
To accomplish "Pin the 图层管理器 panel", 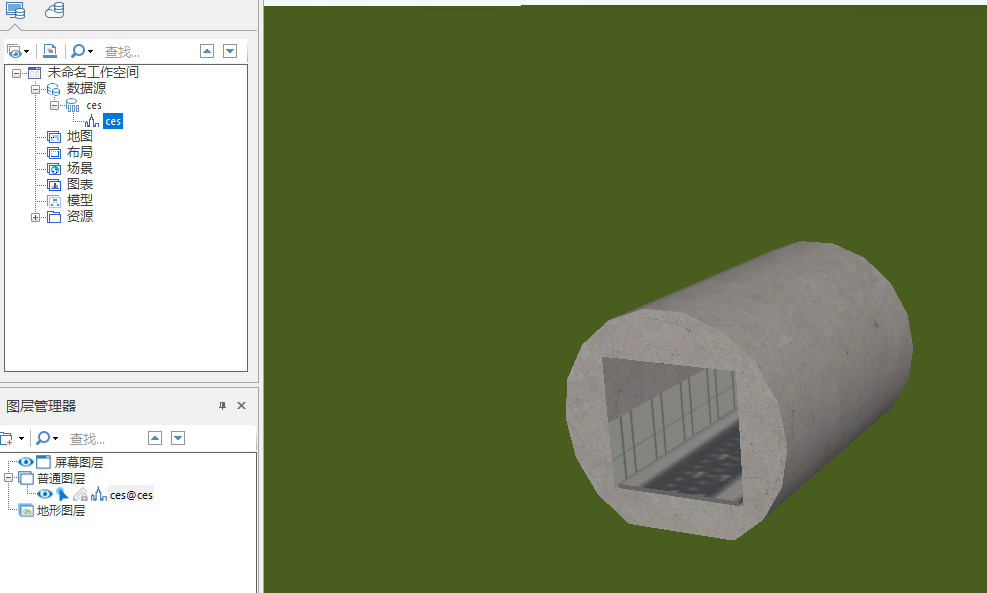I will (x=222, y=406).
